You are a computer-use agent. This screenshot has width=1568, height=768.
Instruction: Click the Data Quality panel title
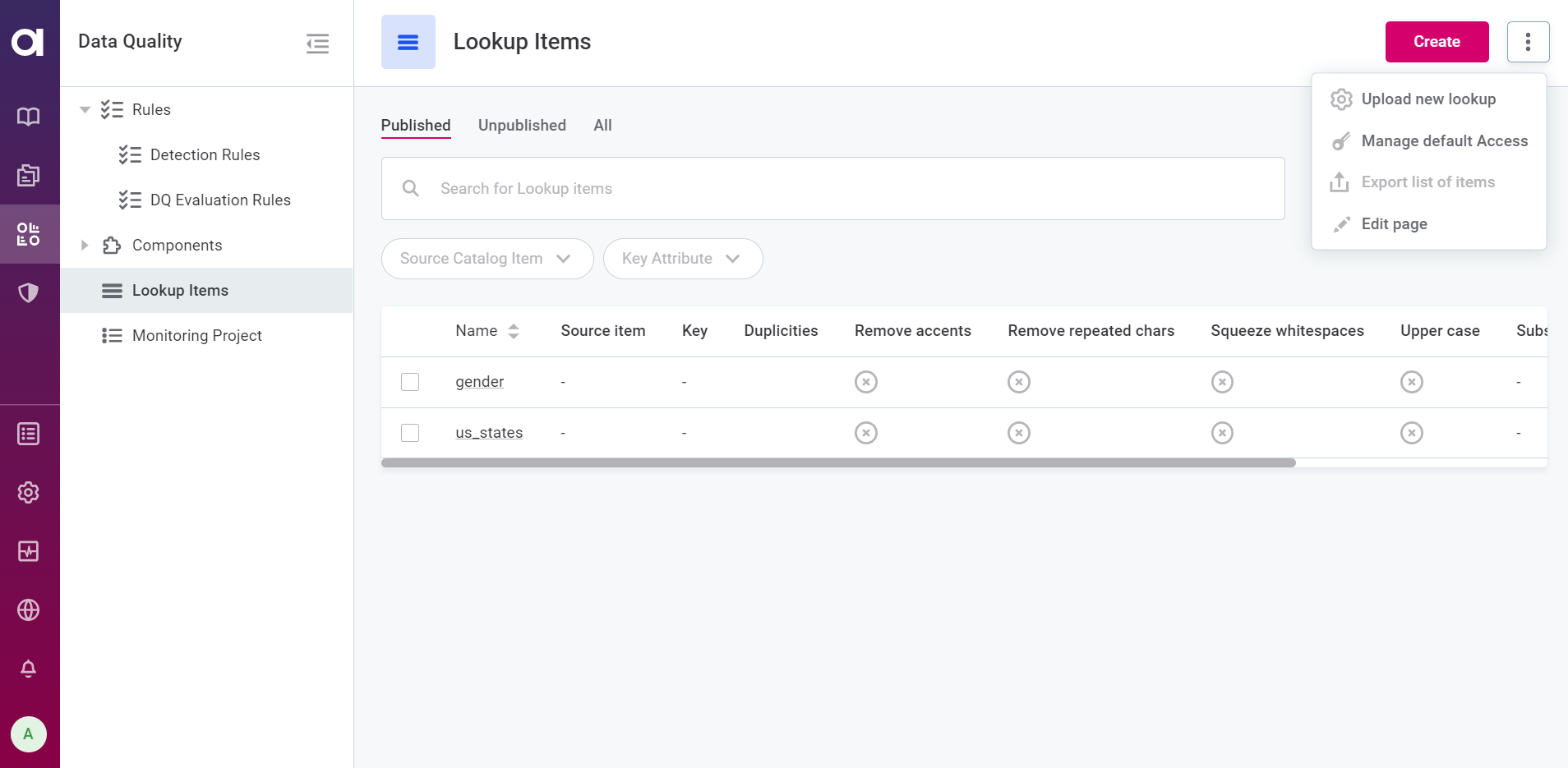(x=130, y=42)
